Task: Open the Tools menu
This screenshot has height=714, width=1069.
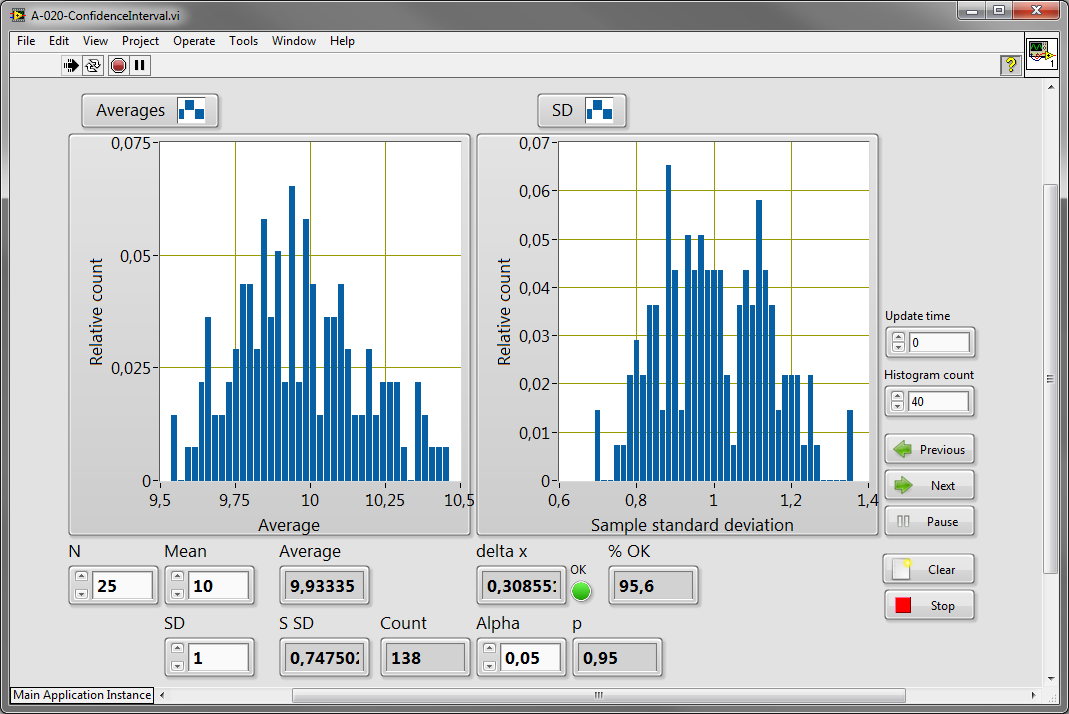Action: (x=243, y=41)
